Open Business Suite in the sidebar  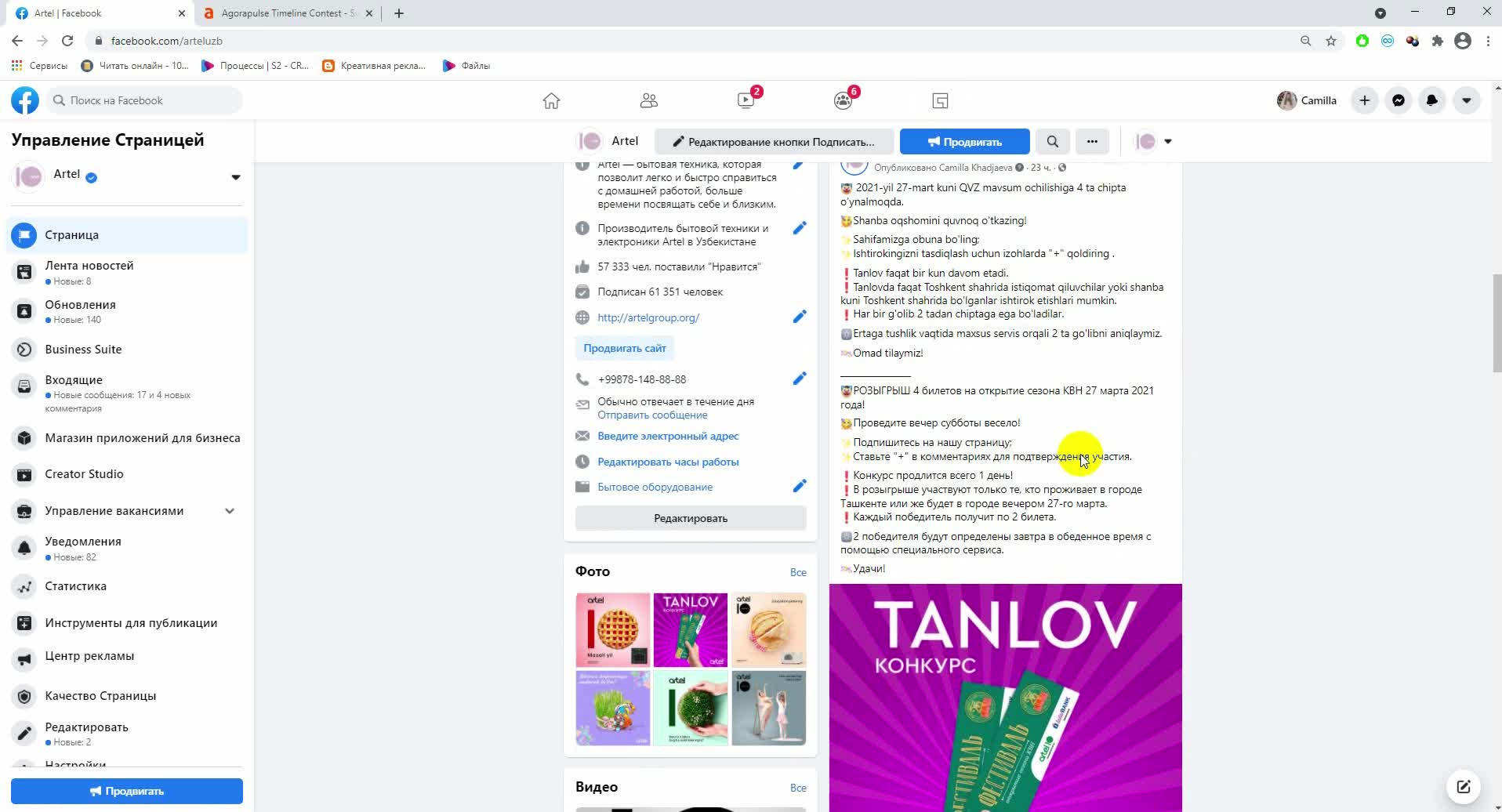127,350
